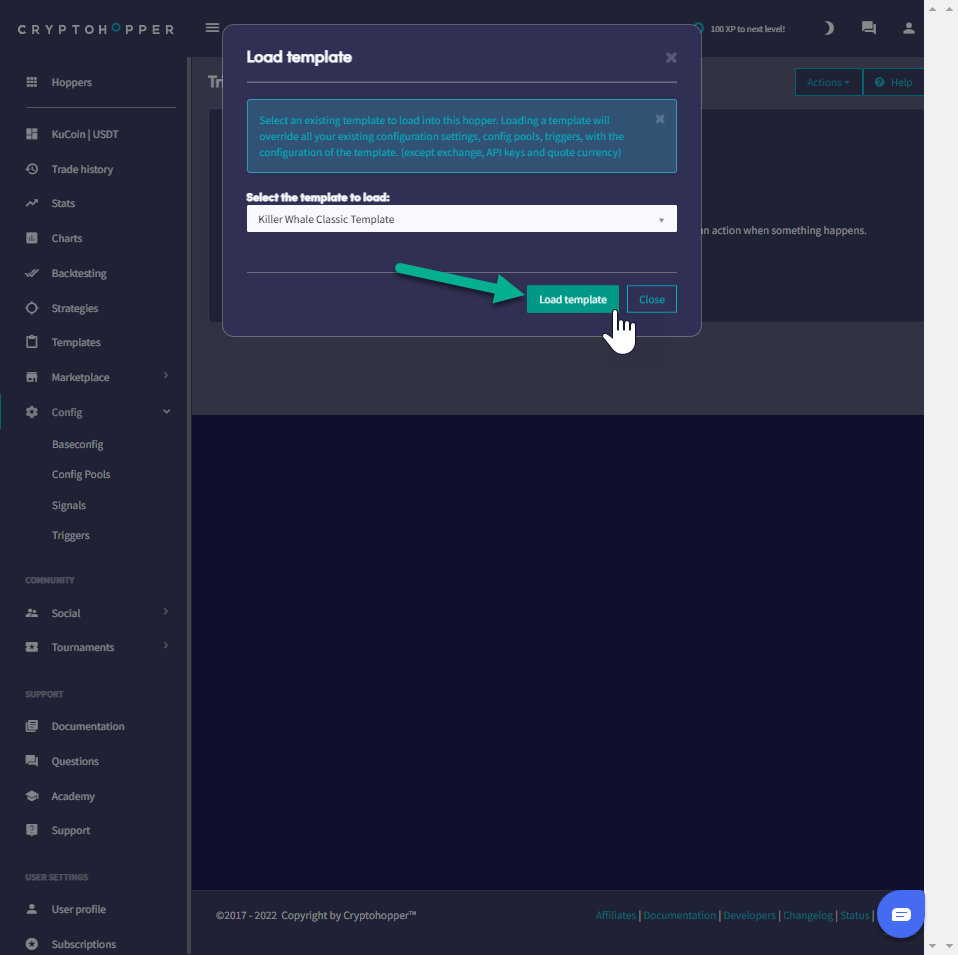Screen dimensions: 958x955
Task: Click the Backtesting double-check icon
Action: [x=32, y=273]
